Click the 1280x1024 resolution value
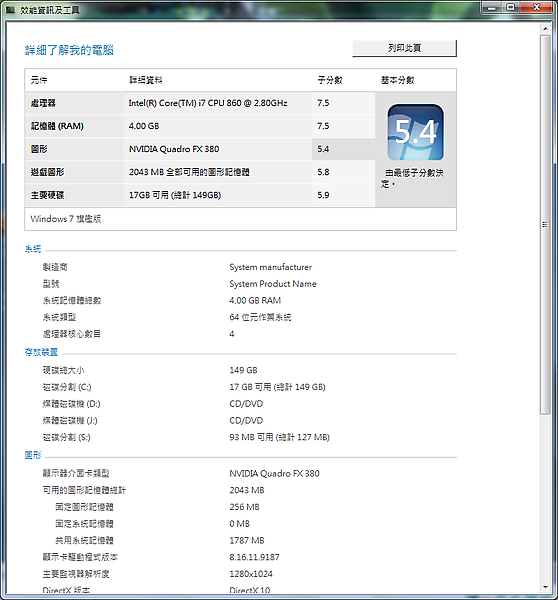The width and height of the screenshot is (558, 600). 251,574
